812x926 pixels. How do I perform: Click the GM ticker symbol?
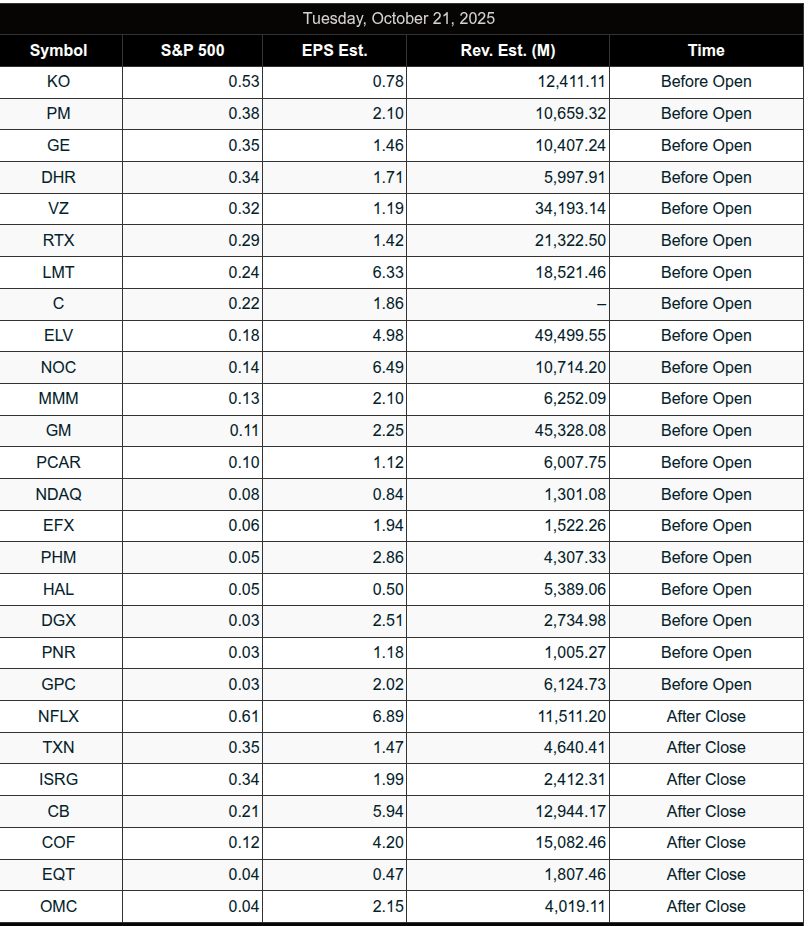point(59,430)
